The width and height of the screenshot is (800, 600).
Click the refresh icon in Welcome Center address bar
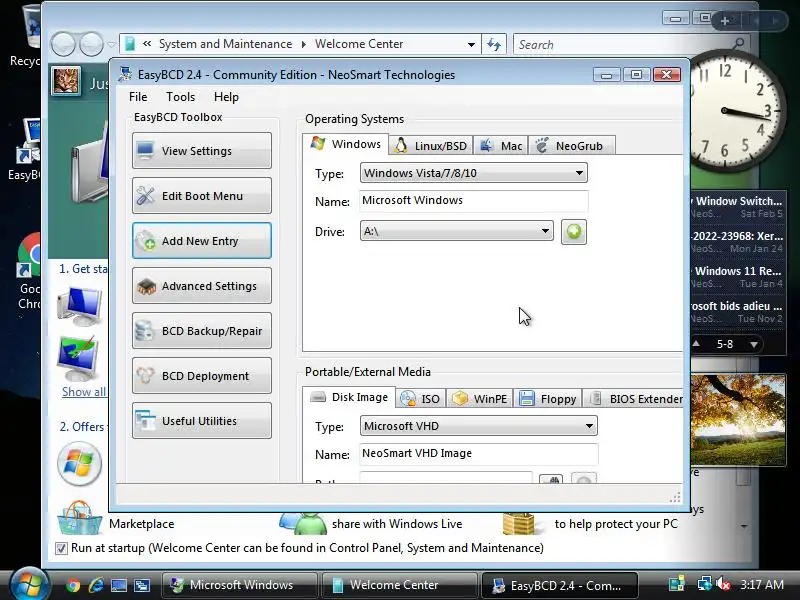tap(493, 44)
